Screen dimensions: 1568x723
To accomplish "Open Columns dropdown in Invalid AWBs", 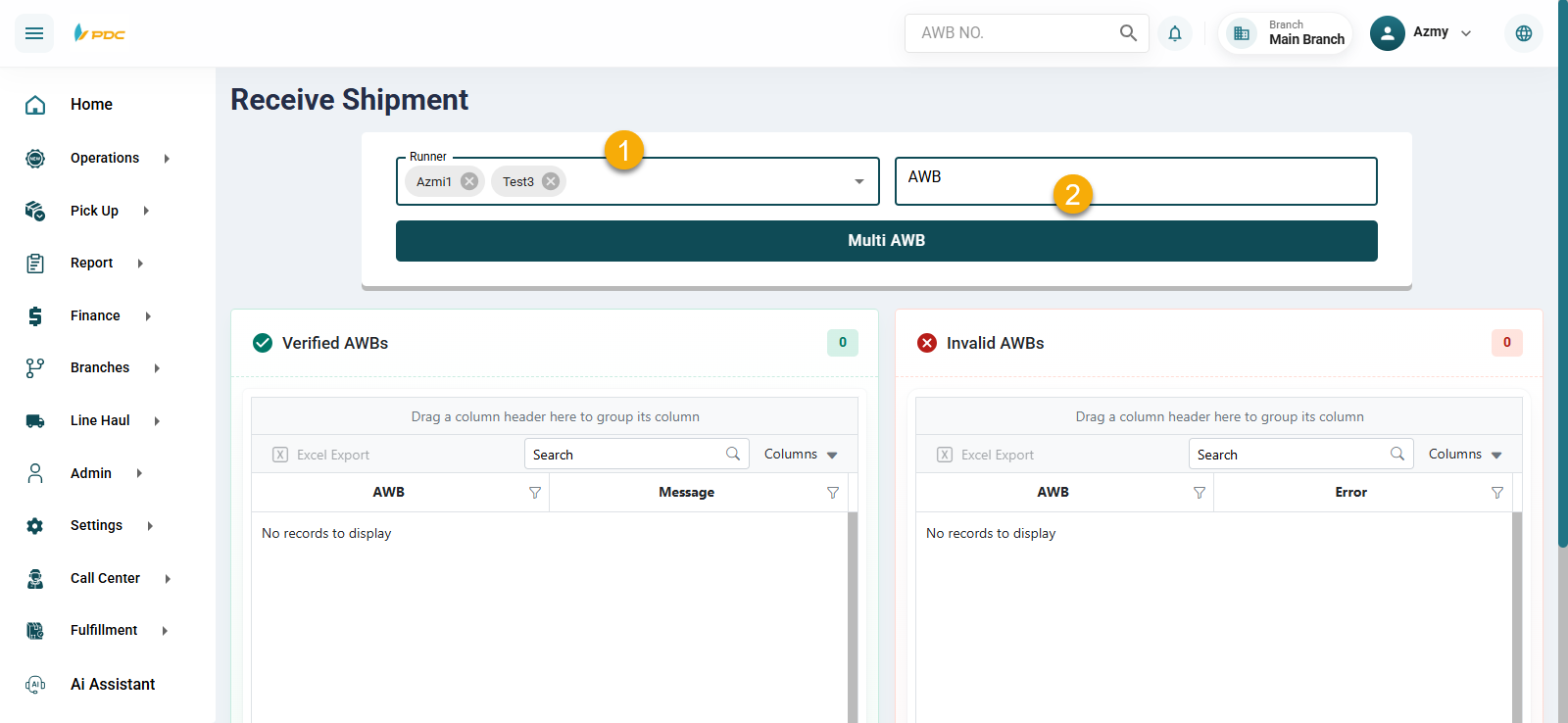I will pyautogui.click(x=1465, y=455).
